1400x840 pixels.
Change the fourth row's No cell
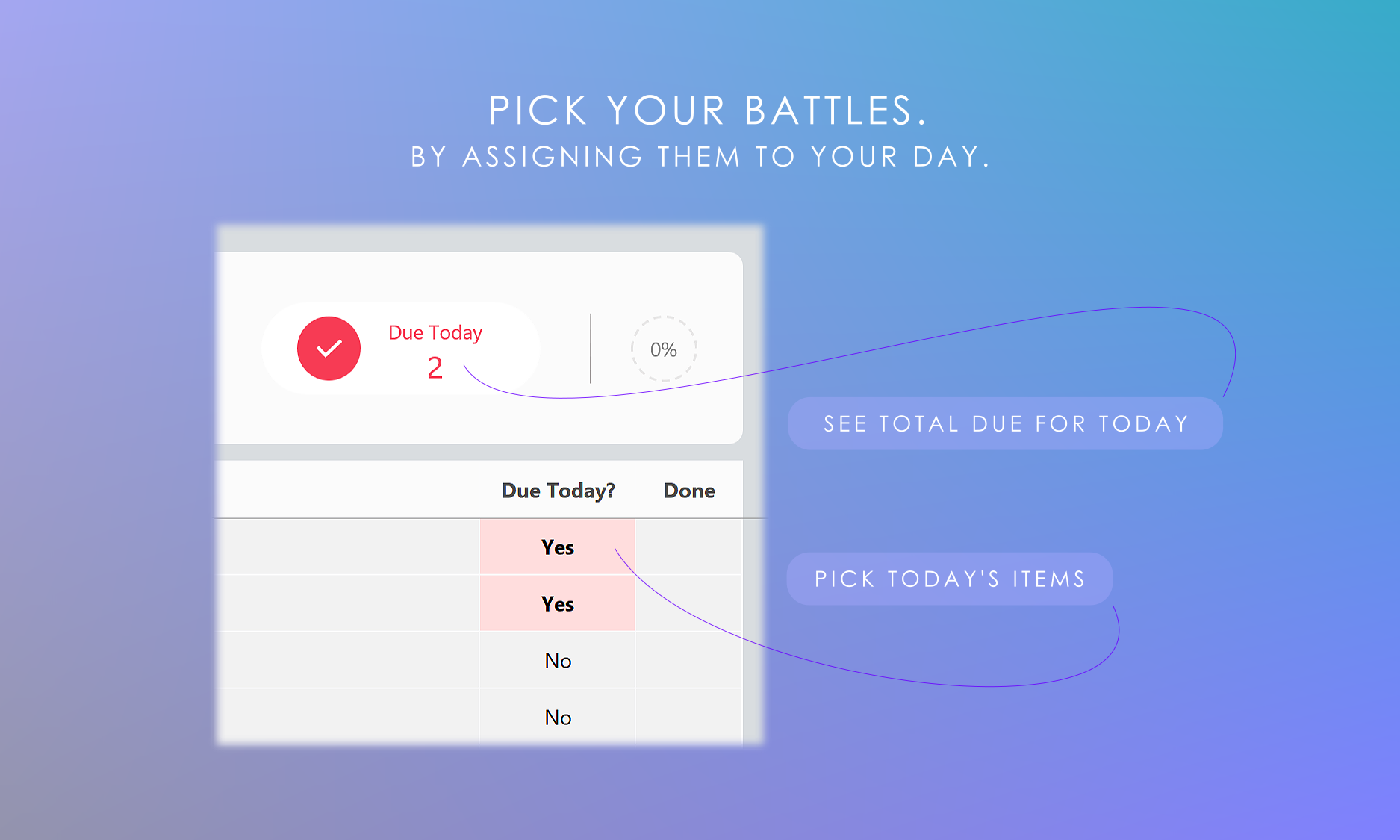pos(557,718)
